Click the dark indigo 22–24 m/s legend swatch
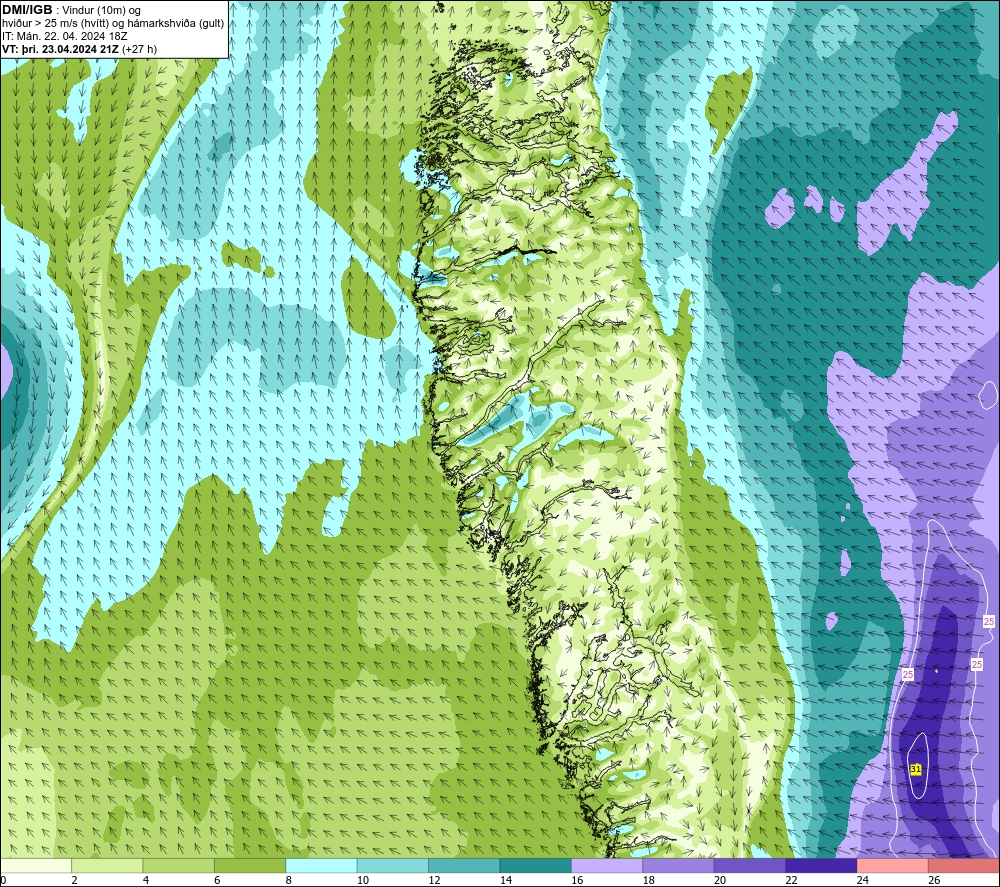 (821, 865)
